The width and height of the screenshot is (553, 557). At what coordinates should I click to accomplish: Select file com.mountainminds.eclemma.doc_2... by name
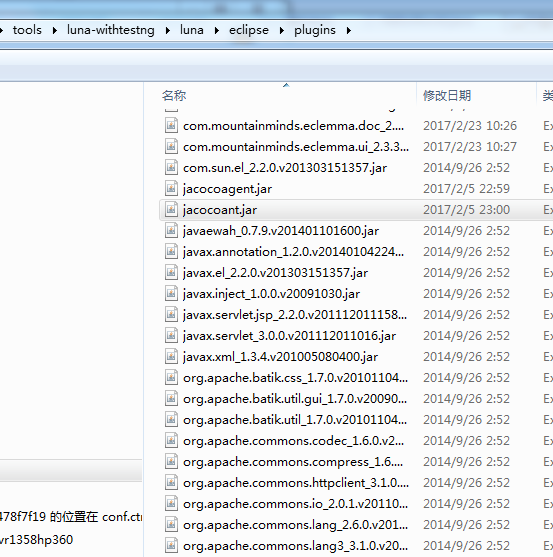[293, 126]
